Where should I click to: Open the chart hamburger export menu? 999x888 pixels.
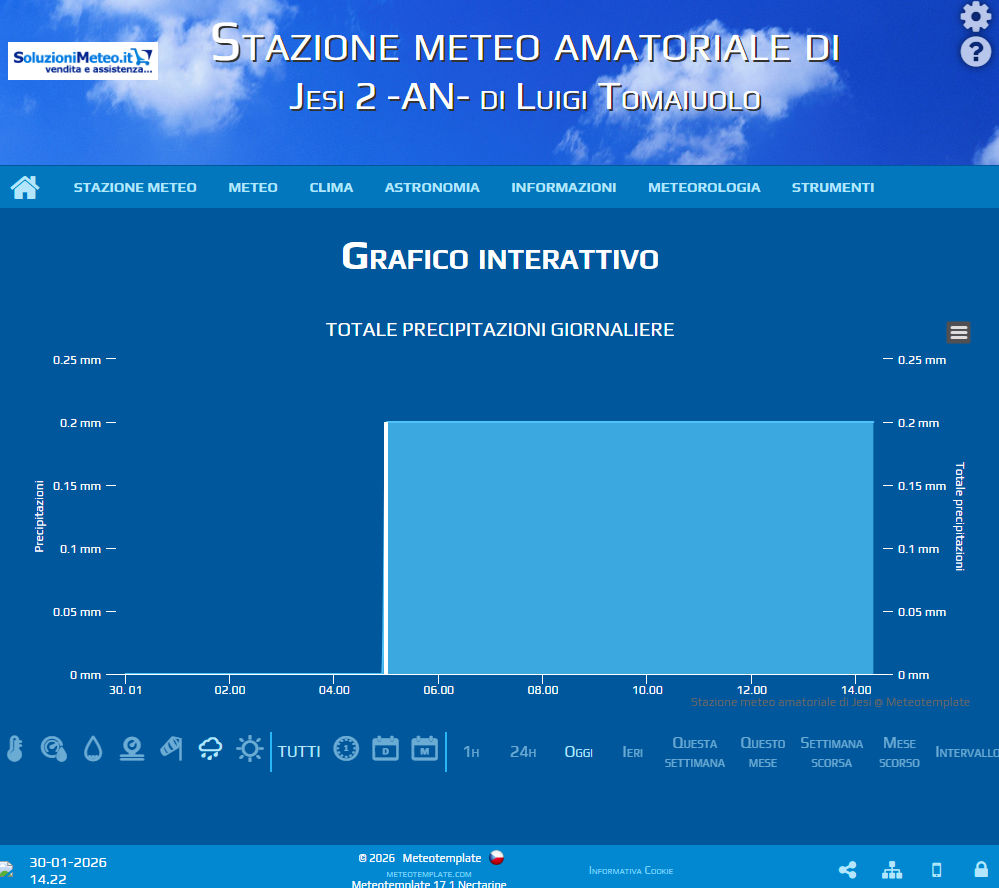point(958,333)
